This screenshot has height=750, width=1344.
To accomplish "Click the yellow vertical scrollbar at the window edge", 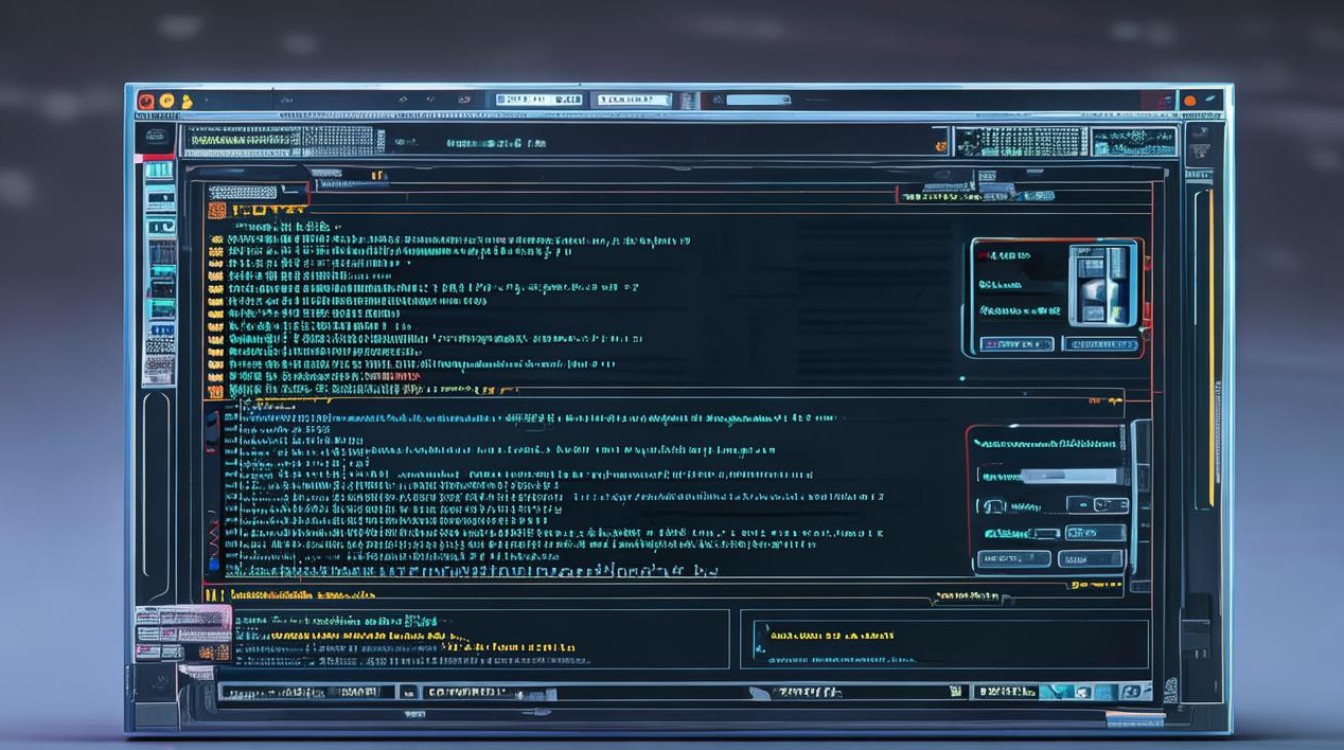I will [x=1211, y=347].
